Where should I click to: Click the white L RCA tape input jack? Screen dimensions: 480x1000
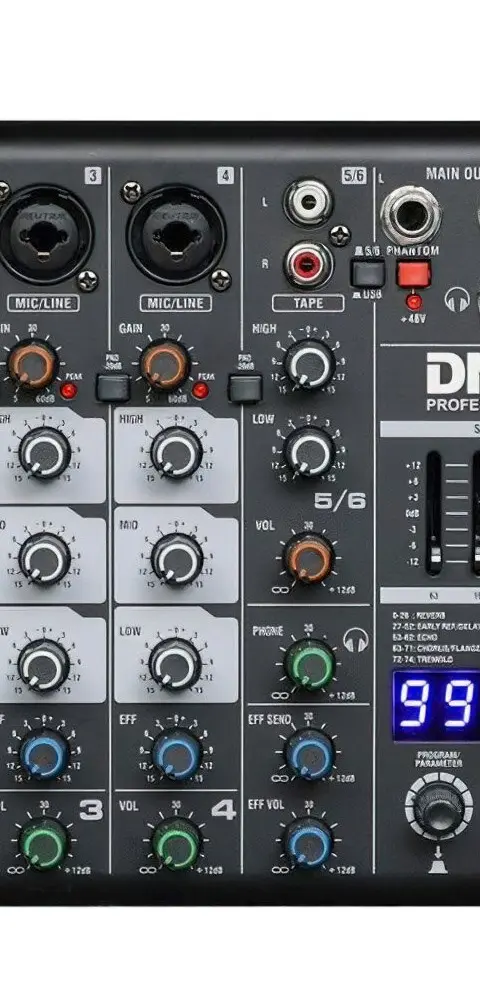click(309, 203)
